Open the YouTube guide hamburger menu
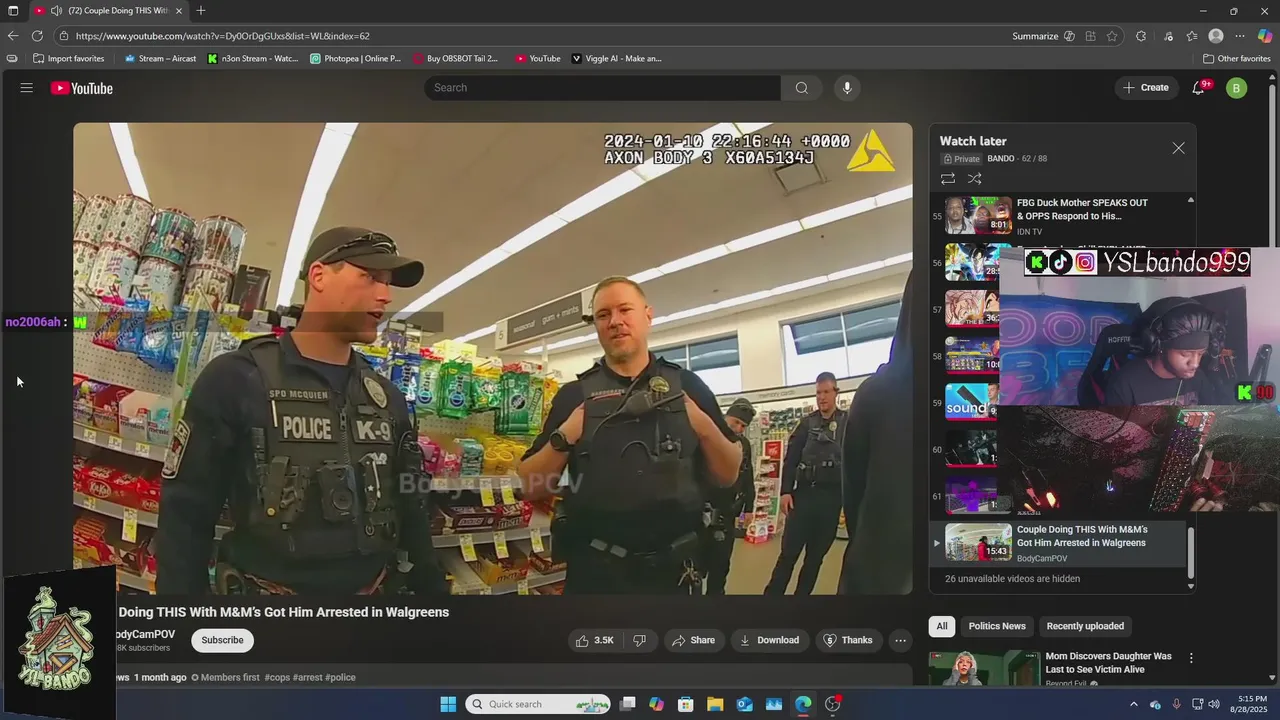1280x720 pixels. coord(27,88)
